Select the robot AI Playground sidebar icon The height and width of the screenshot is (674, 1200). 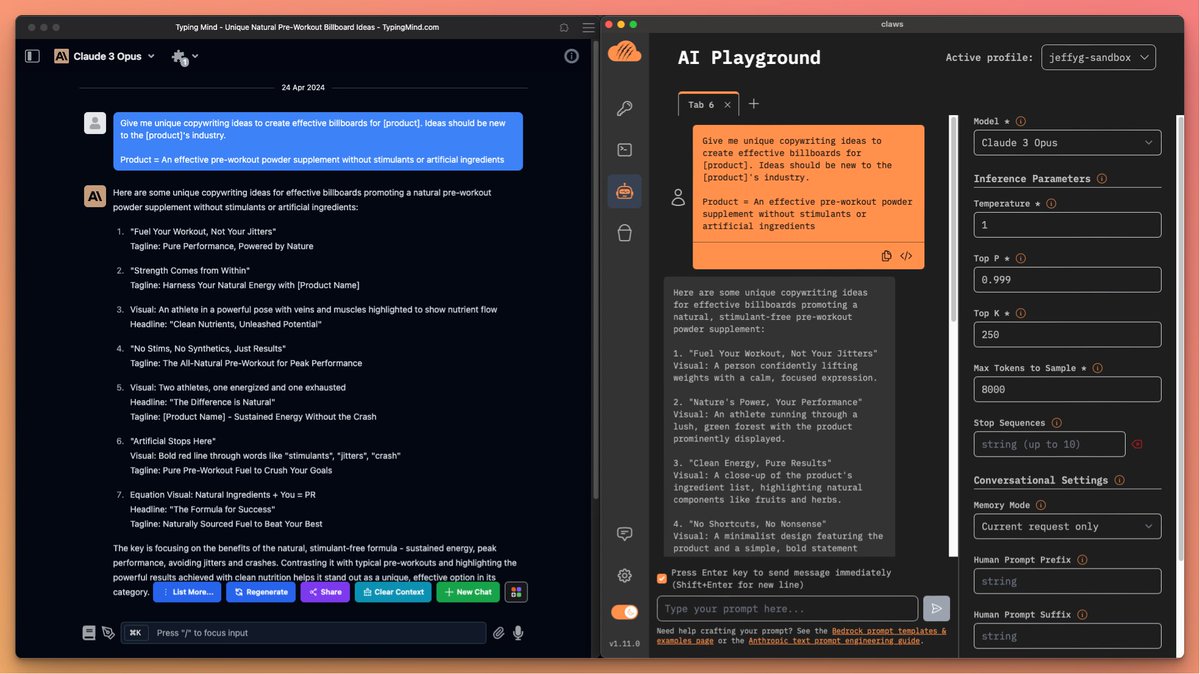coord(624,191)
